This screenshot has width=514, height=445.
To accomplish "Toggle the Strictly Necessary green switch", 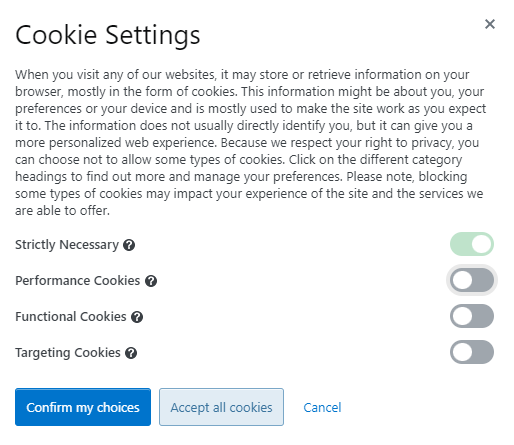I will 472,244.
